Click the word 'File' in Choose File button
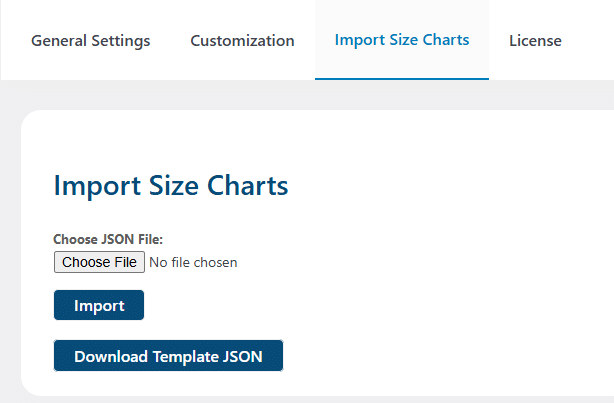The height and width of the screenshot is (403, 614). pos(125,262)
